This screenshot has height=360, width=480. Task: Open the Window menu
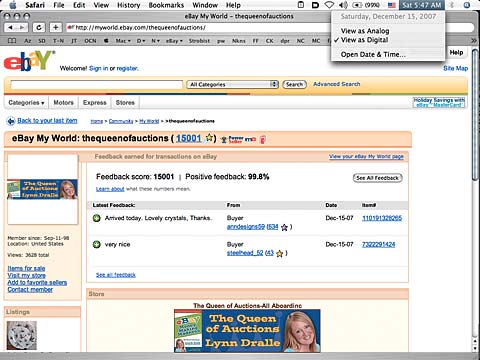tap(205, 5)
